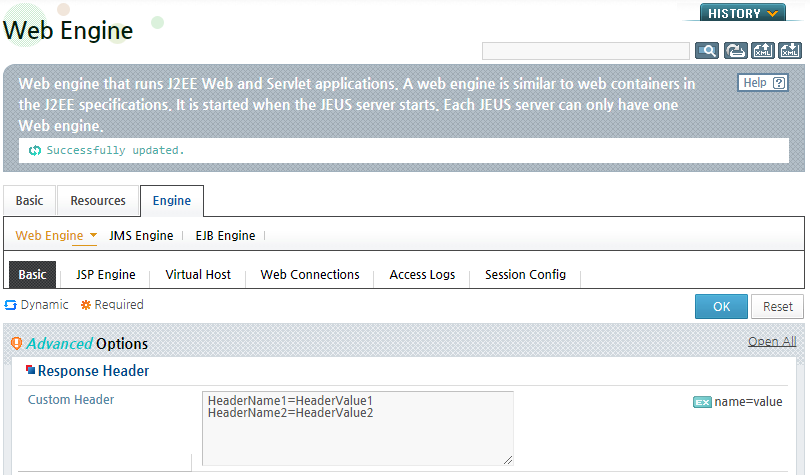Image resolution: width=812 pixels, height=475 pixels.
Task: Open the Session Config sub-tab
Action: tap(525, 275)
